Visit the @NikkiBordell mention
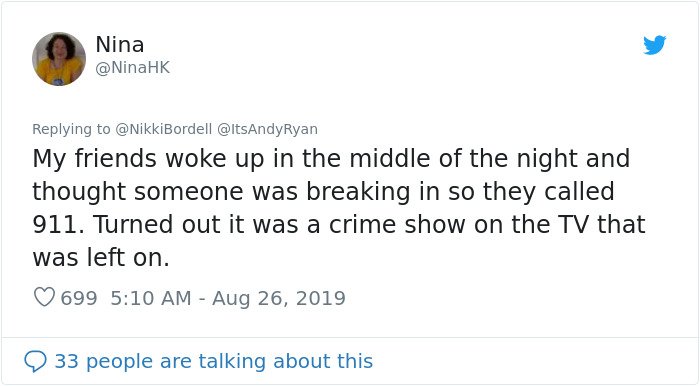 click(163, 129)
